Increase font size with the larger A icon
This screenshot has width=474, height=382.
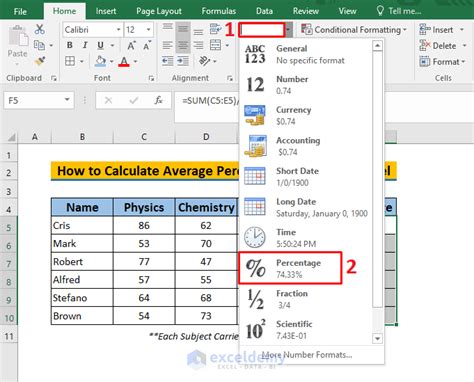(131, 45)
